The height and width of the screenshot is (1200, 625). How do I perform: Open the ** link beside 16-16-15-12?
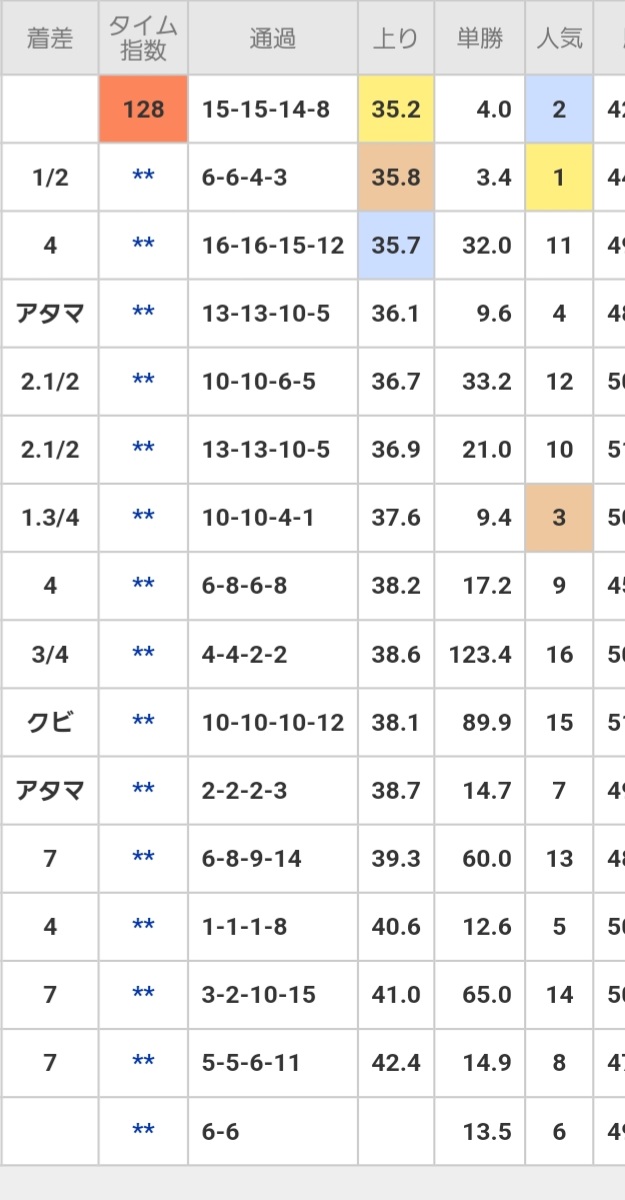(x=143, y=245)
